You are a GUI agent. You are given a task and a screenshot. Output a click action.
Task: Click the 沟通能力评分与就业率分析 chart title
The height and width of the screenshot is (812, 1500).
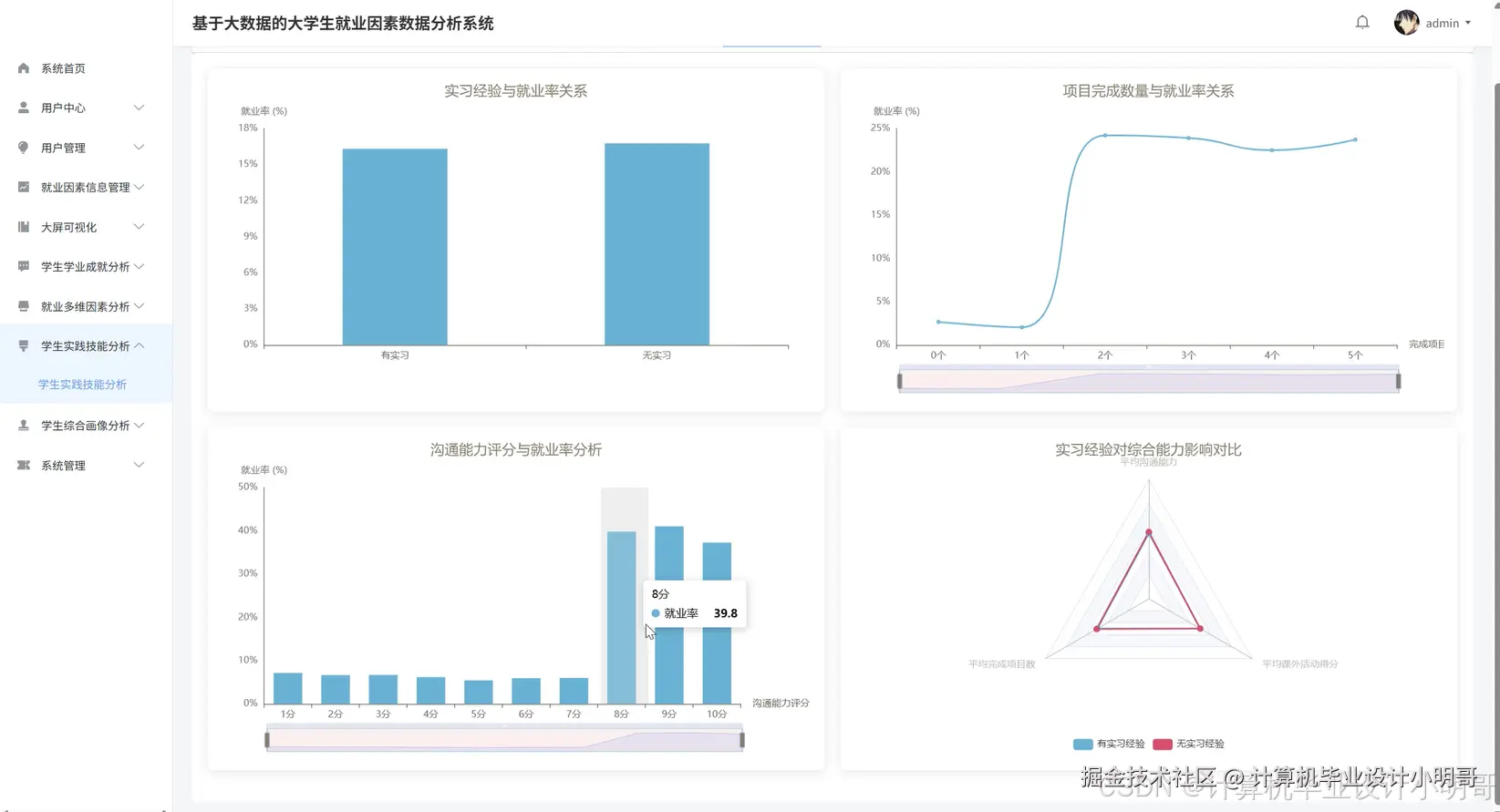515,450
